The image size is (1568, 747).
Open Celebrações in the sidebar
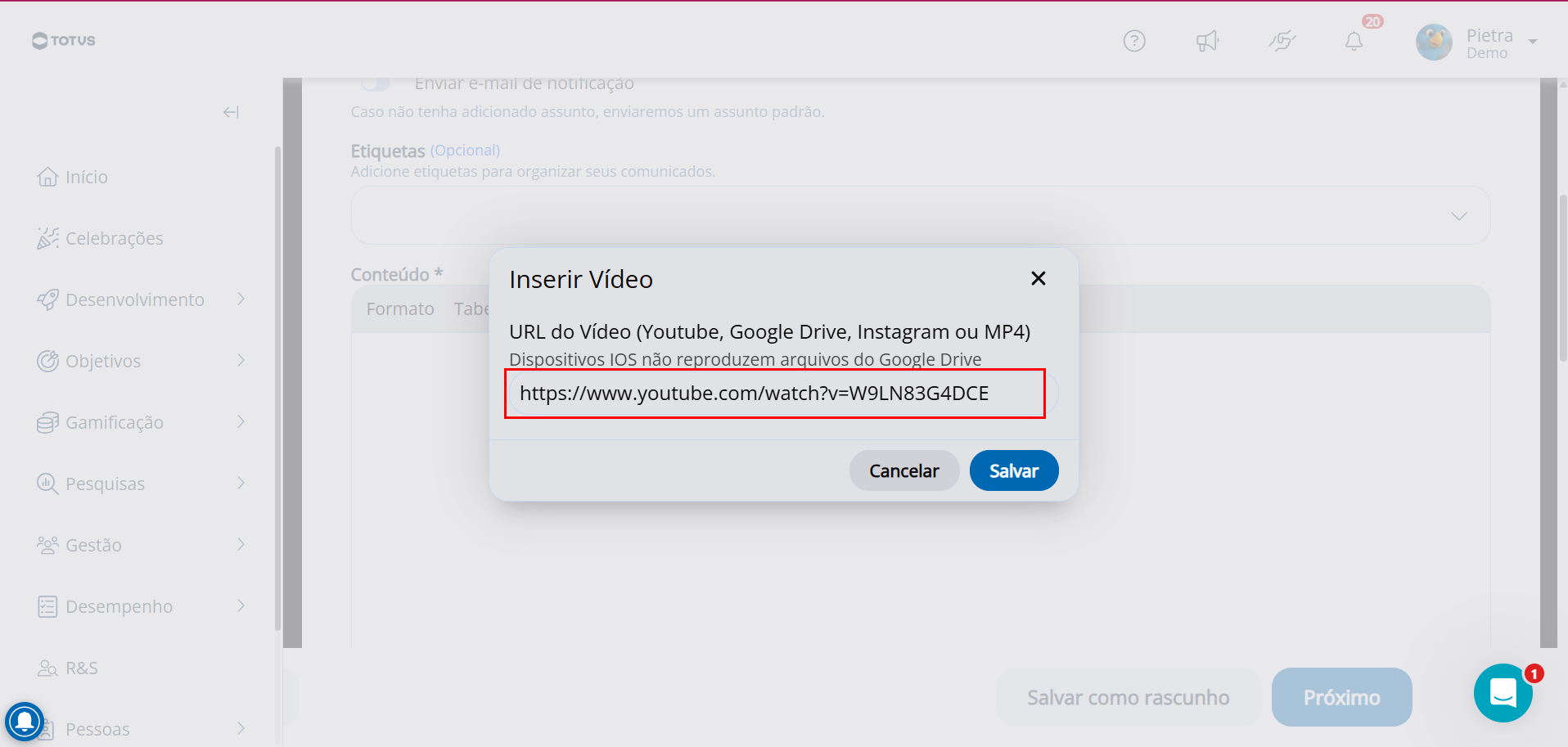[x=115, y=238]
